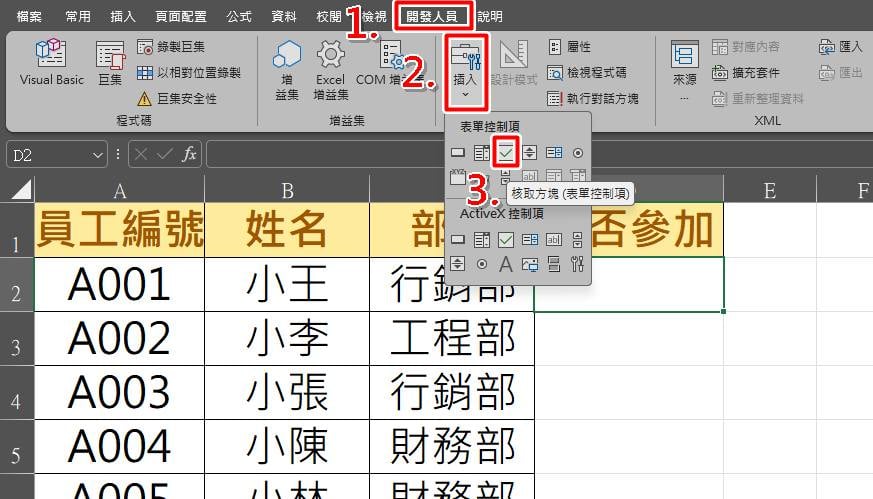Click the select-all corner triangle
This screenshot has height=499, width=873.
pyautogui.click(x=21, y=189)
